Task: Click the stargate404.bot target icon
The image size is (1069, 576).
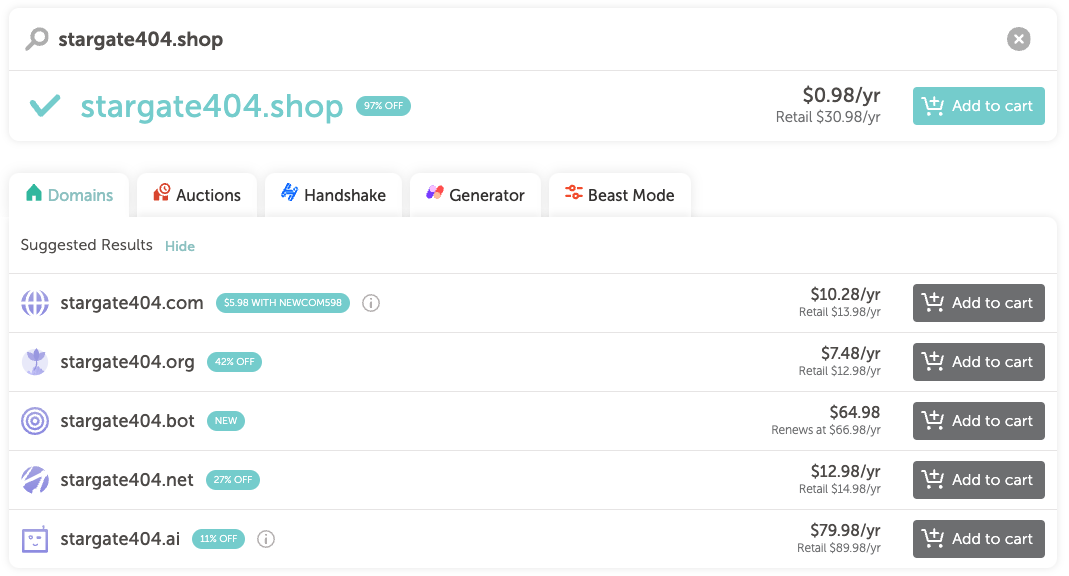Action: coord(35,421)
